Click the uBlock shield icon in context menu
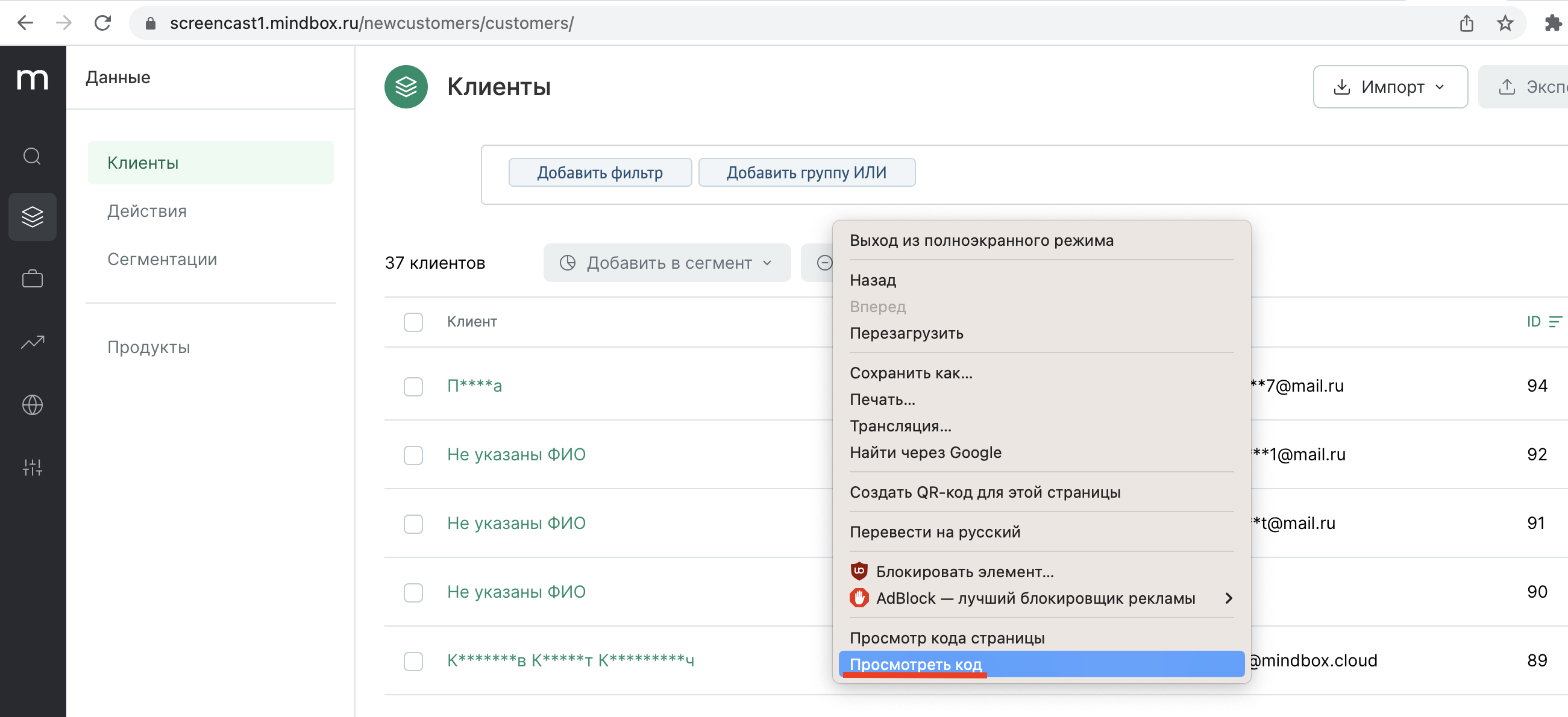This screenshot has width=1568, height=717. click(x=859, y=571)
